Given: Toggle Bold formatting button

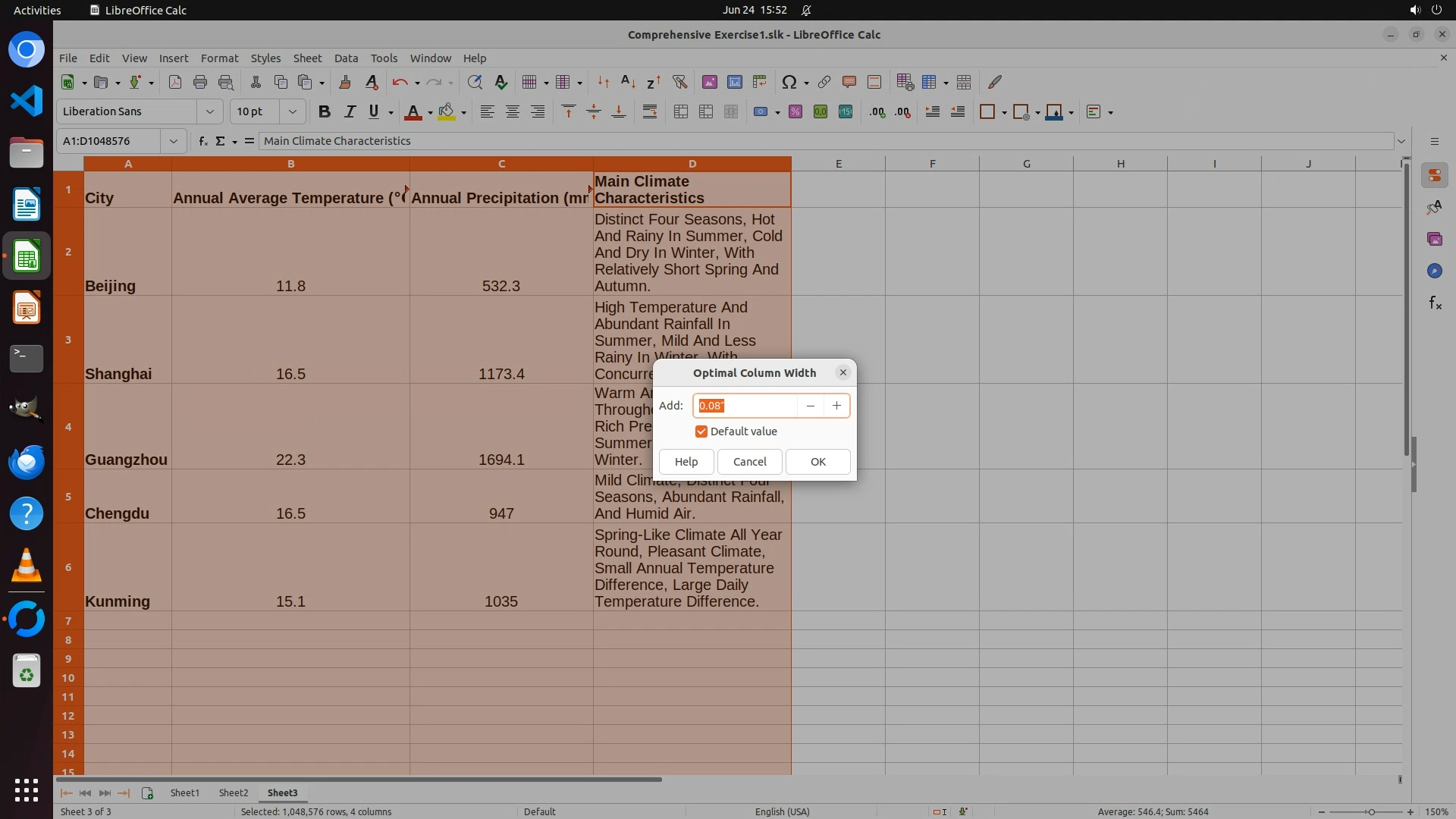Looking at the screenshot, I should (x=325, y=111).
